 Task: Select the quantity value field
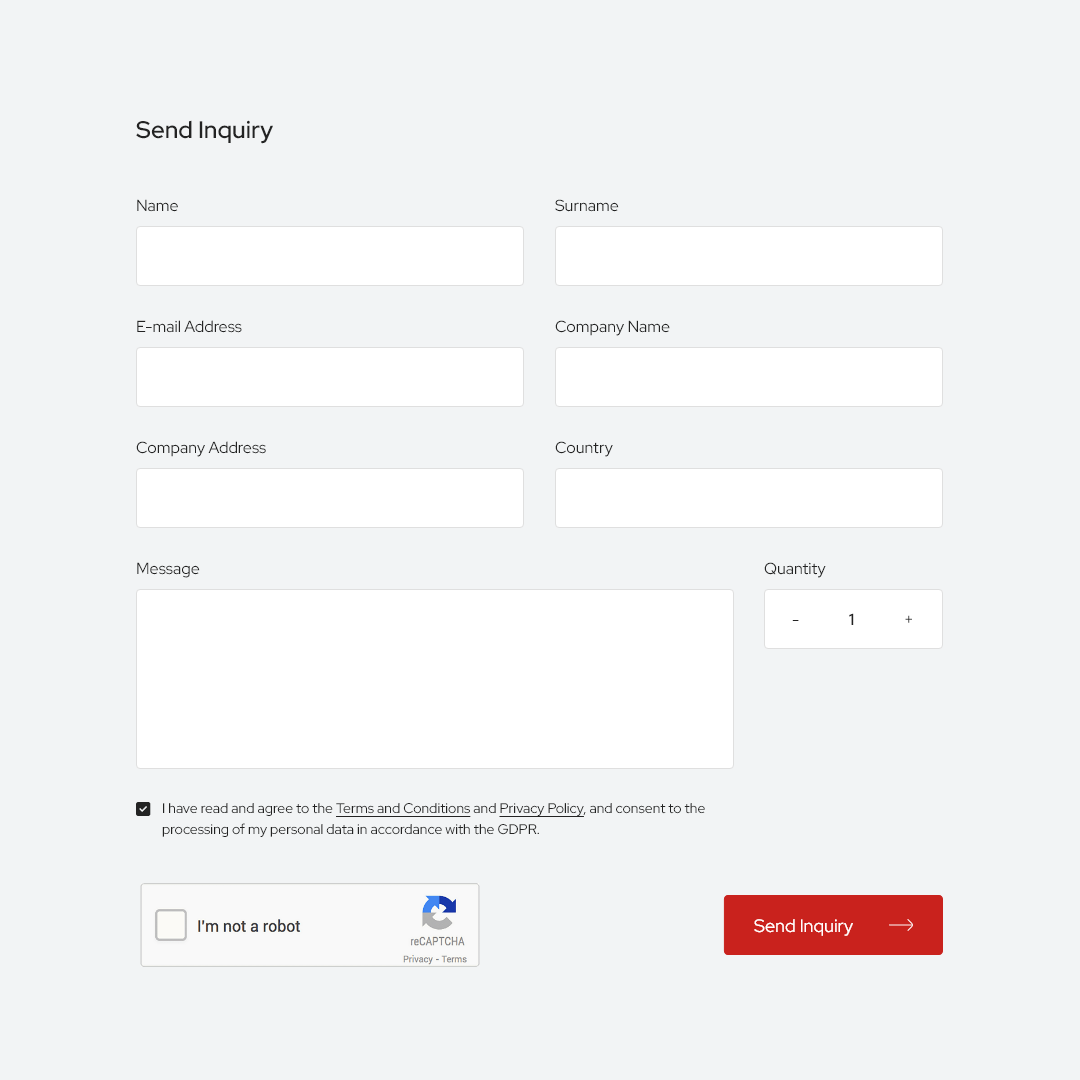851,620
